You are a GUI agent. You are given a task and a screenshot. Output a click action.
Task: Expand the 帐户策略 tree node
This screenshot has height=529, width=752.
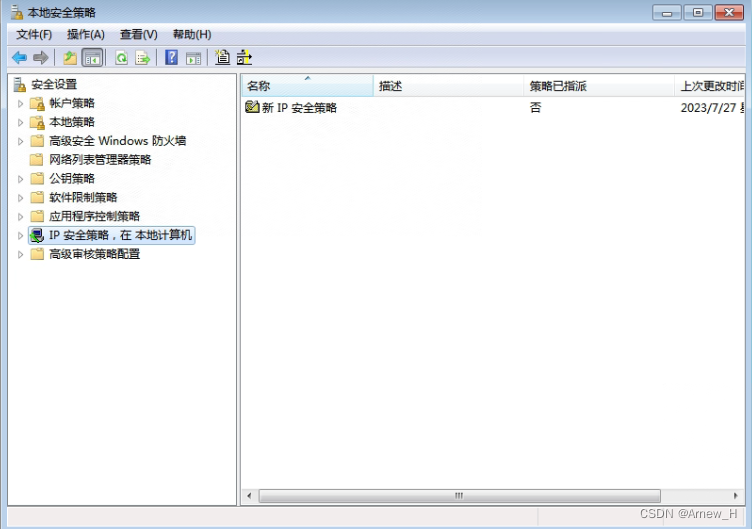pos(20,104)
